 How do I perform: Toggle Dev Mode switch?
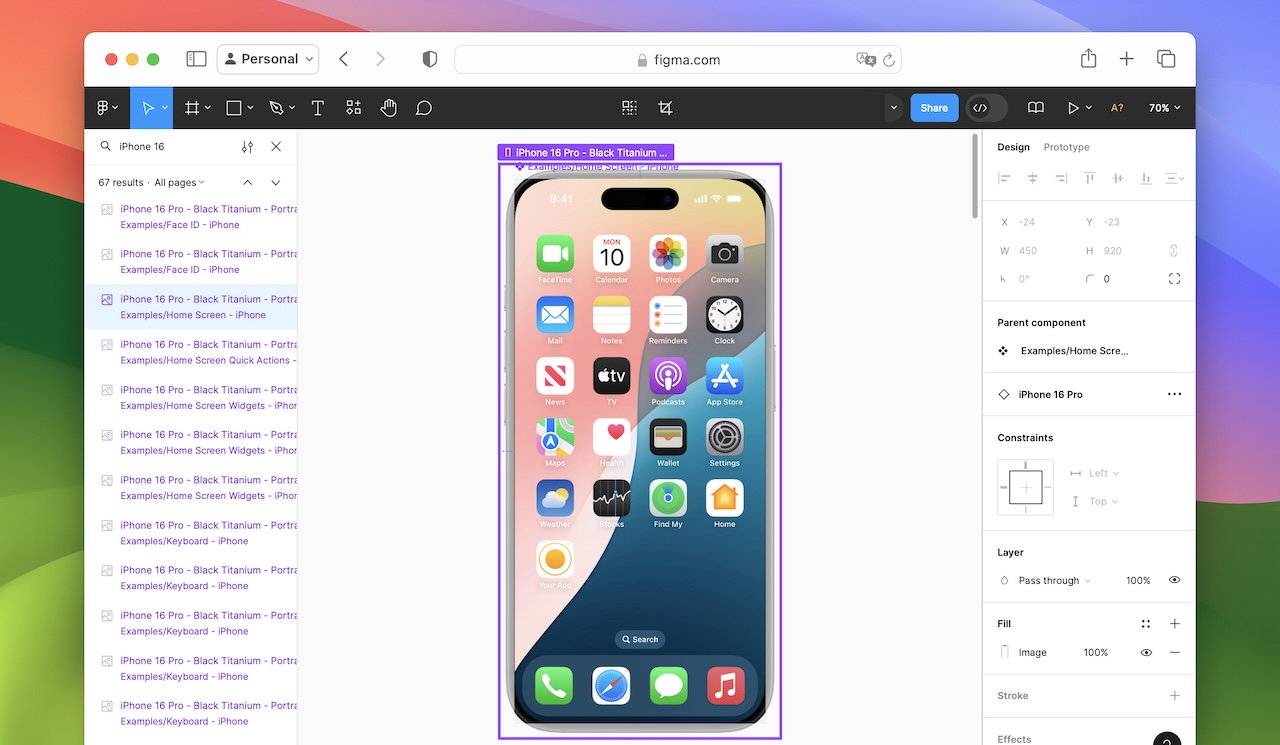(x=987, y=108)
